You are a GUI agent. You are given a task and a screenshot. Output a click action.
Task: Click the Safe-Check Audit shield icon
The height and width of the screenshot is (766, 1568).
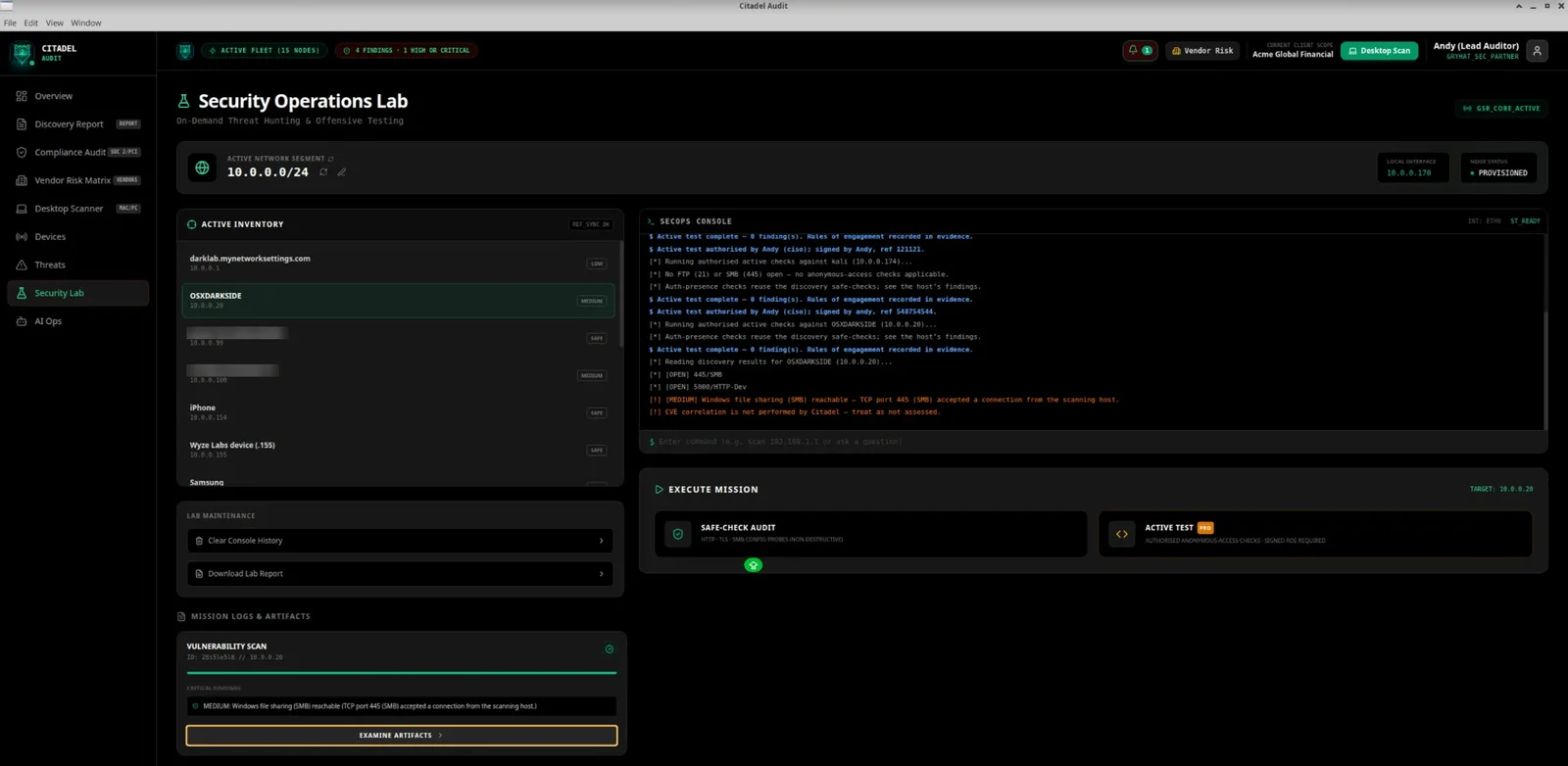coord(678,534)
